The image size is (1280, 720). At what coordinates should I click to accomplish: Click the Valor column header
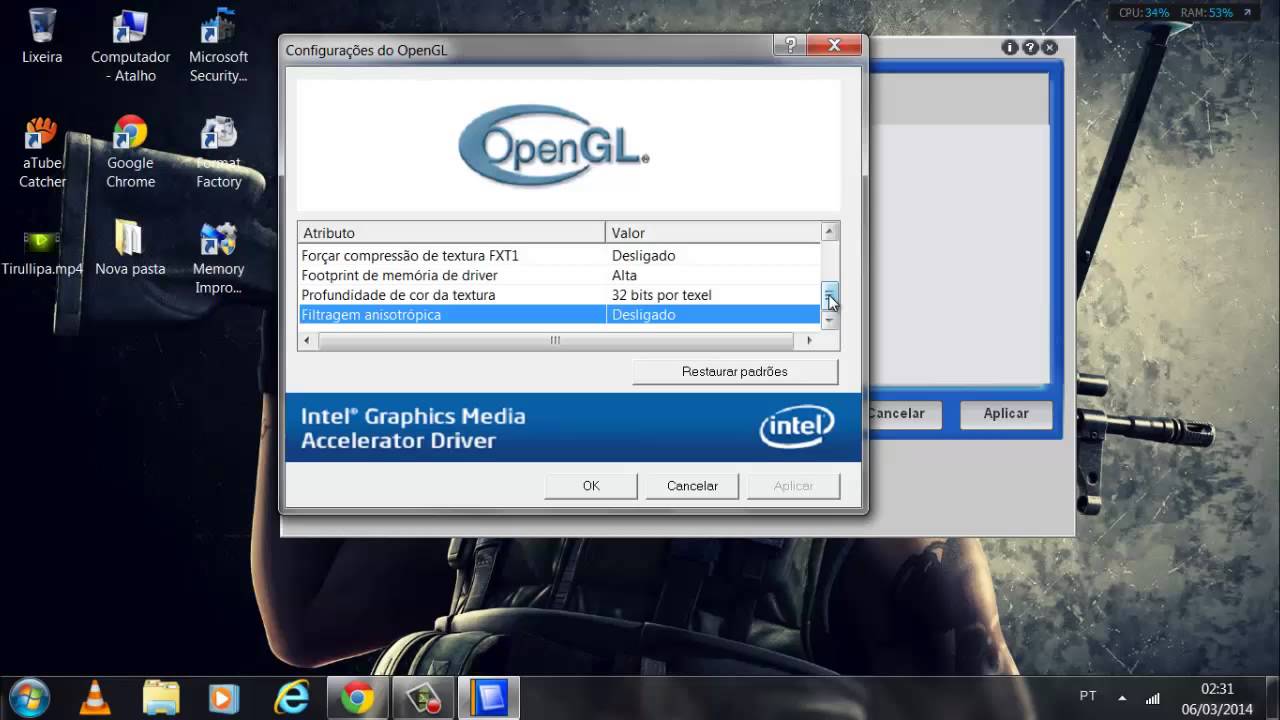click(713, 233)
